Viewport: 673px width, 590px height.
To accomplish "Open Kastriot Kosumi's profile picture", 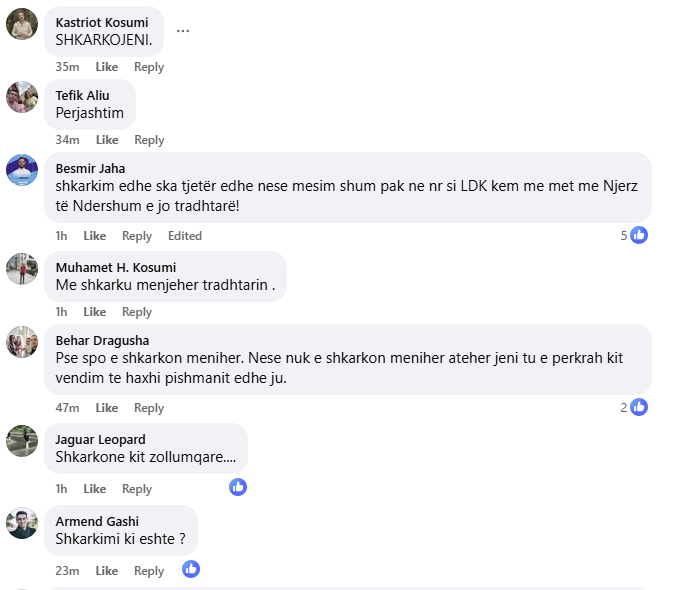I will [22, 24].
